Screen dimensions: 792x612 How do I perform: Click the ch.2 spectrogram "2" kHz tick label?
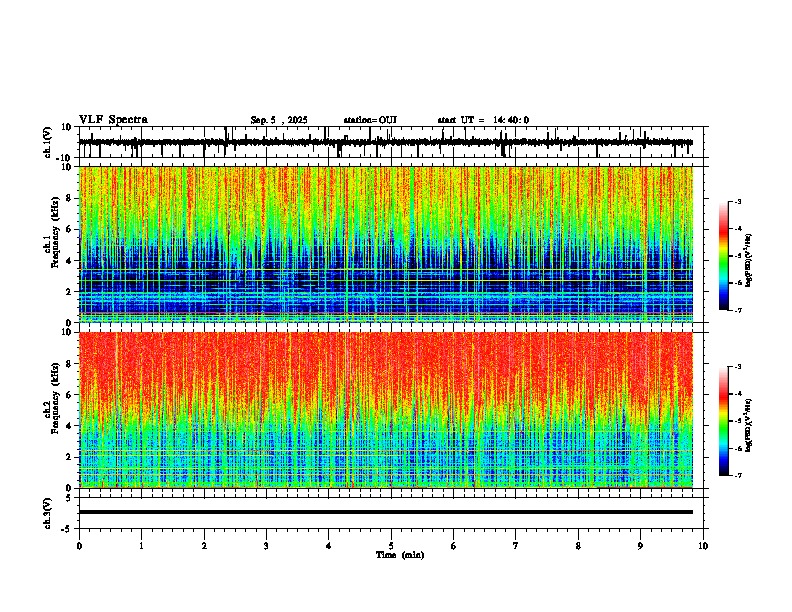click(69, 457)
